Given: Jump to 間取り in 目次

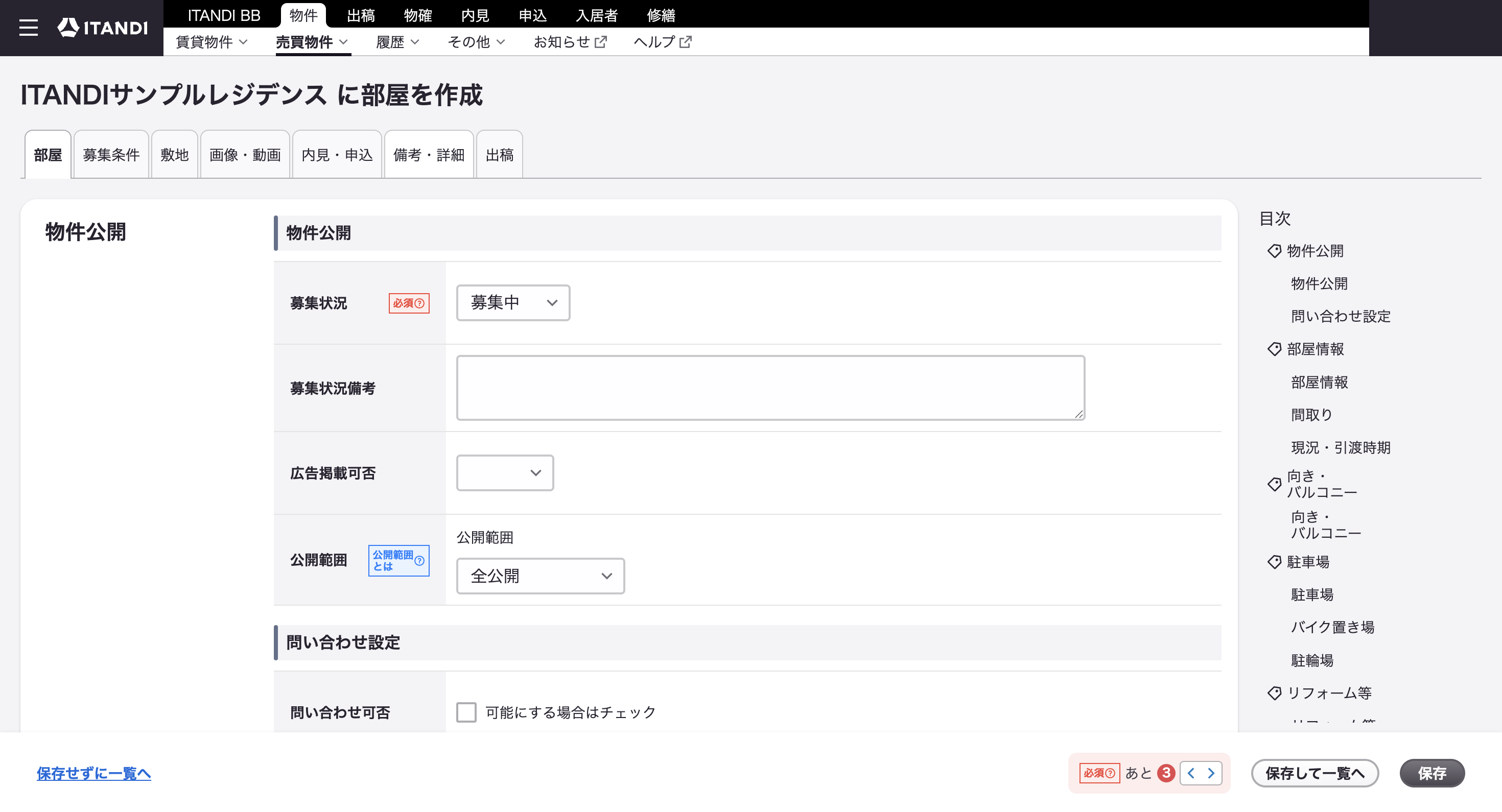Looking at the screenshot, I should [x=1311, y=415].
